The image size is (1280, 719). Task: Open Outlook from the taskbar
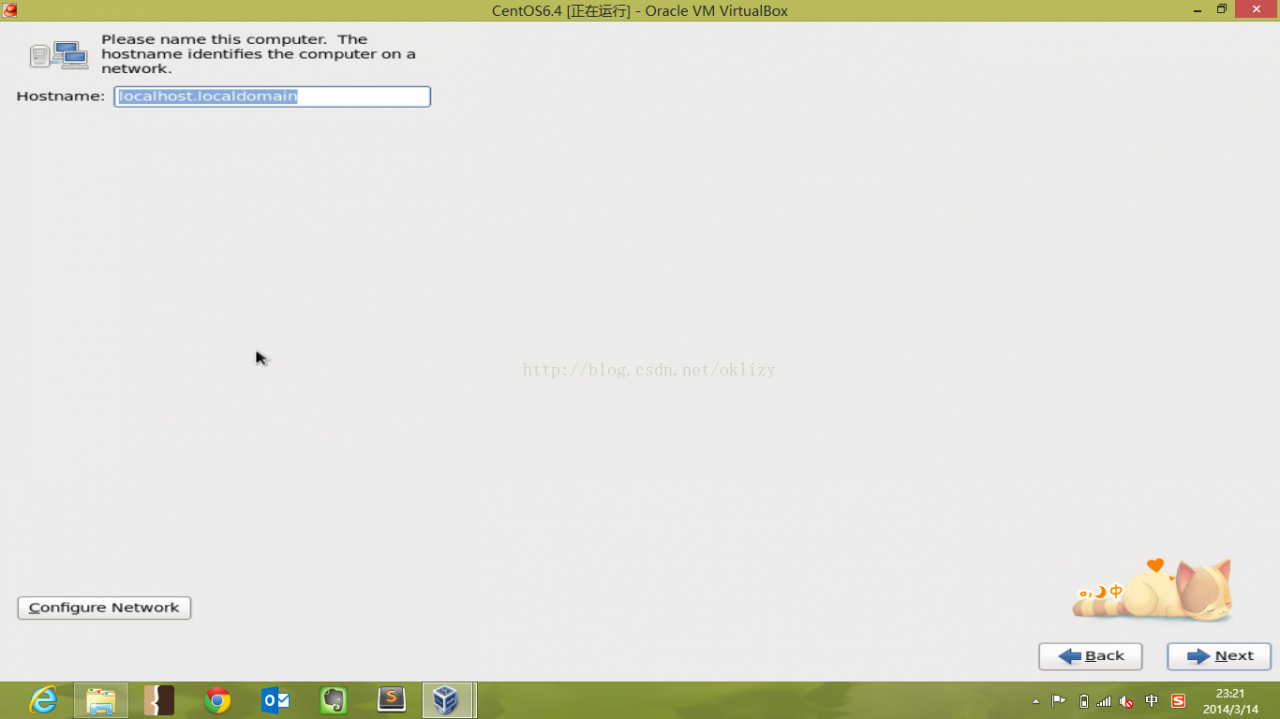(275, 700)
